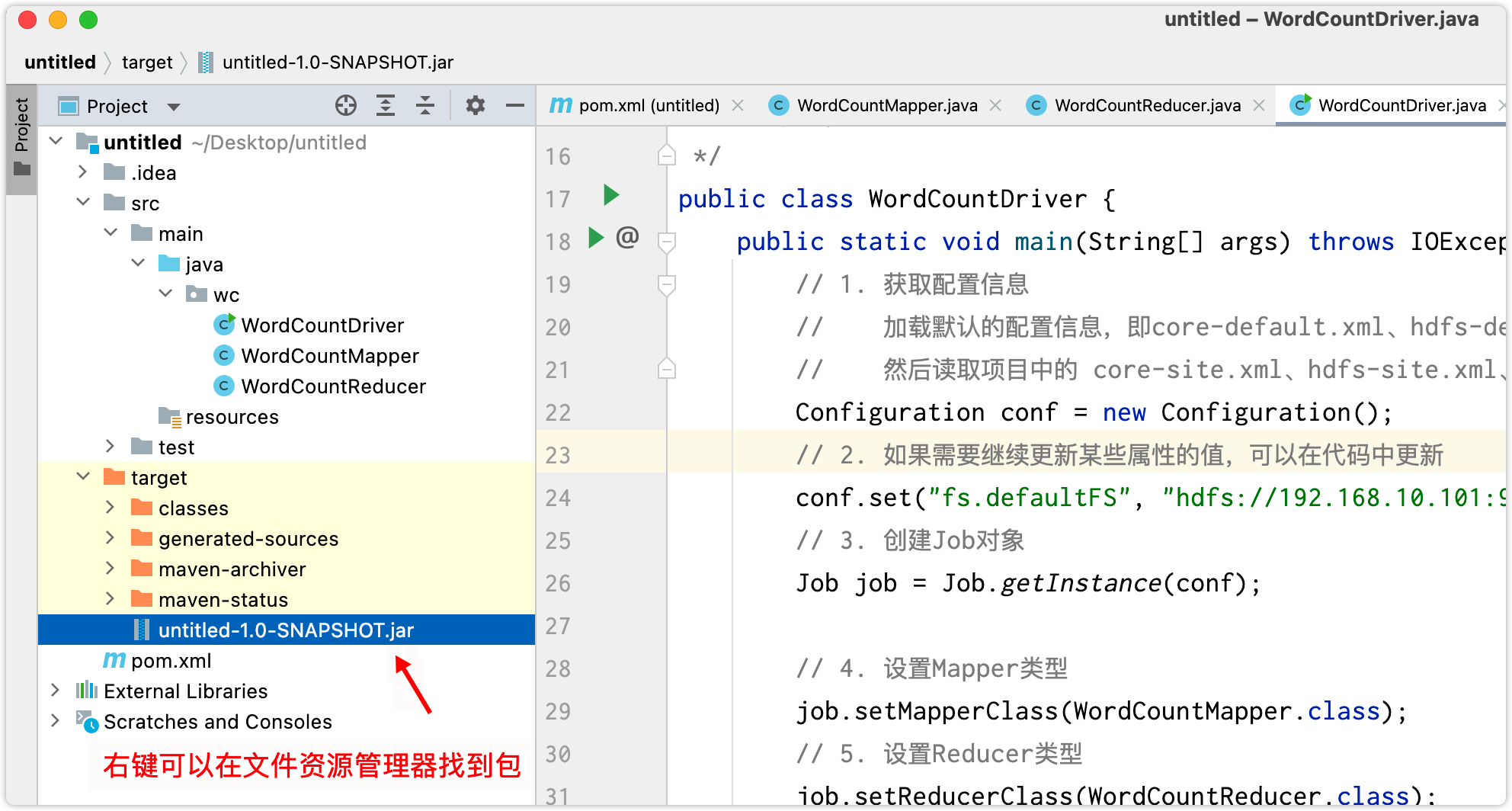Collapse the main folder
The width and height of the screenshot is (1512, 811).
[x=111, y=232]
